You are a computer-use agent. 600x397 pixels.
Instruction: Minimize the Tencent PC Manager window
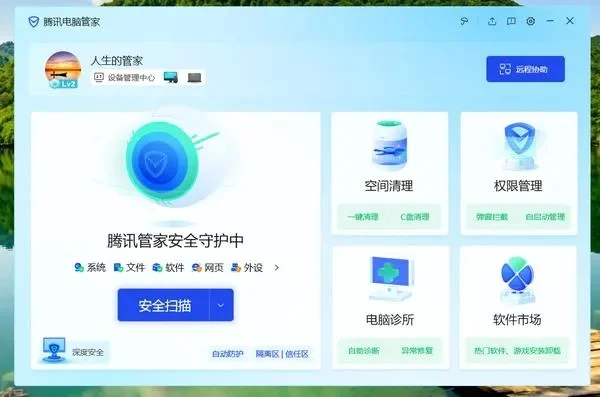pyautogui.click(x=550, y=21)
